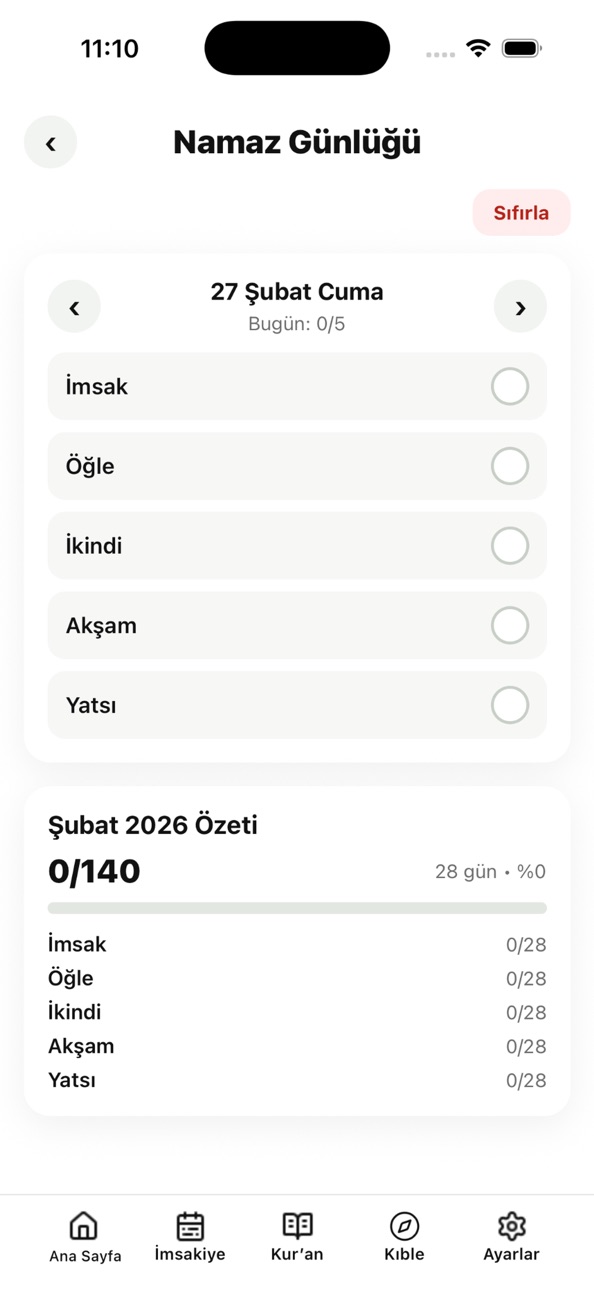Viewport: 594px width, 1290px height.
Task: Tap the back arrow beside Namaz Günlüğü
Action: [x=50, y=142]
